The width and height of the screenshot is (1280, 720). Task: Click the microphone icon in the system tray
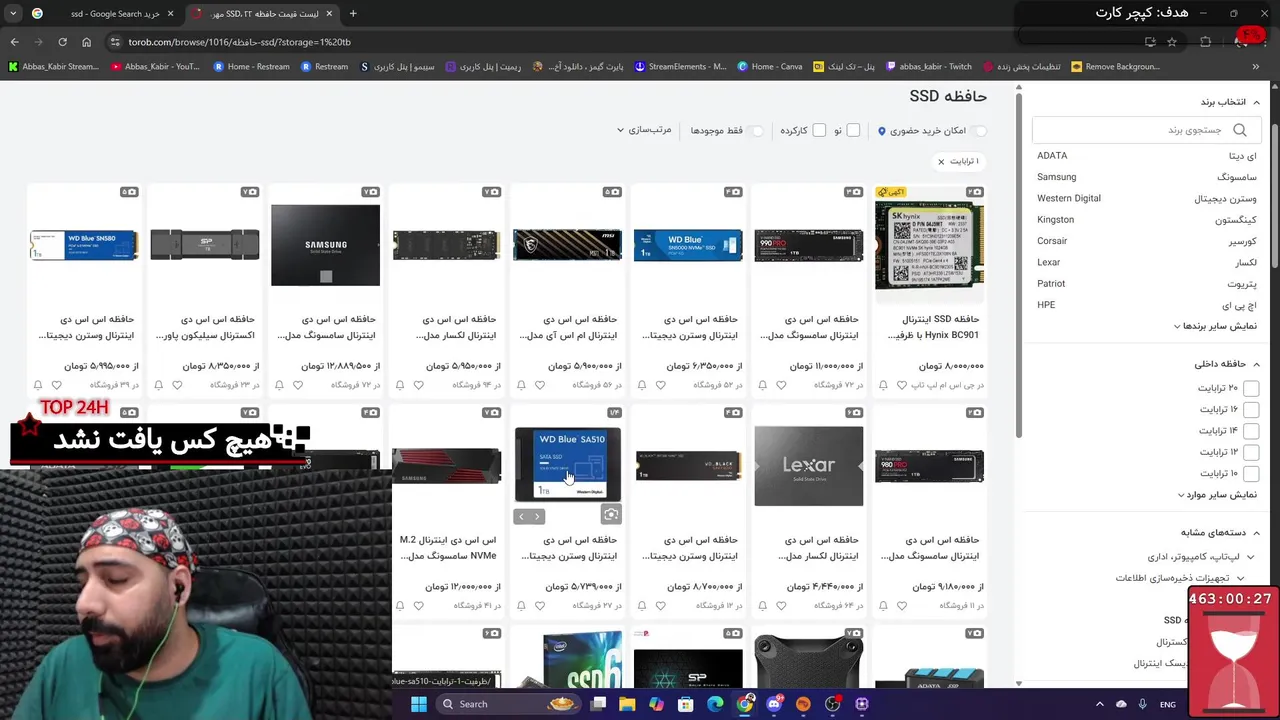[1142, 704]
